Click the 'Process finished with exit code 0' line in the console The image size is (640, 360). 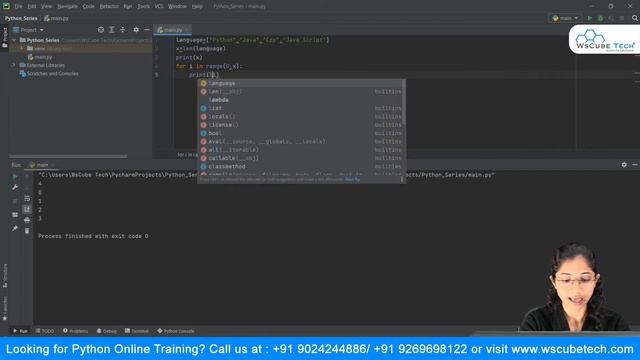pos(93,236)
